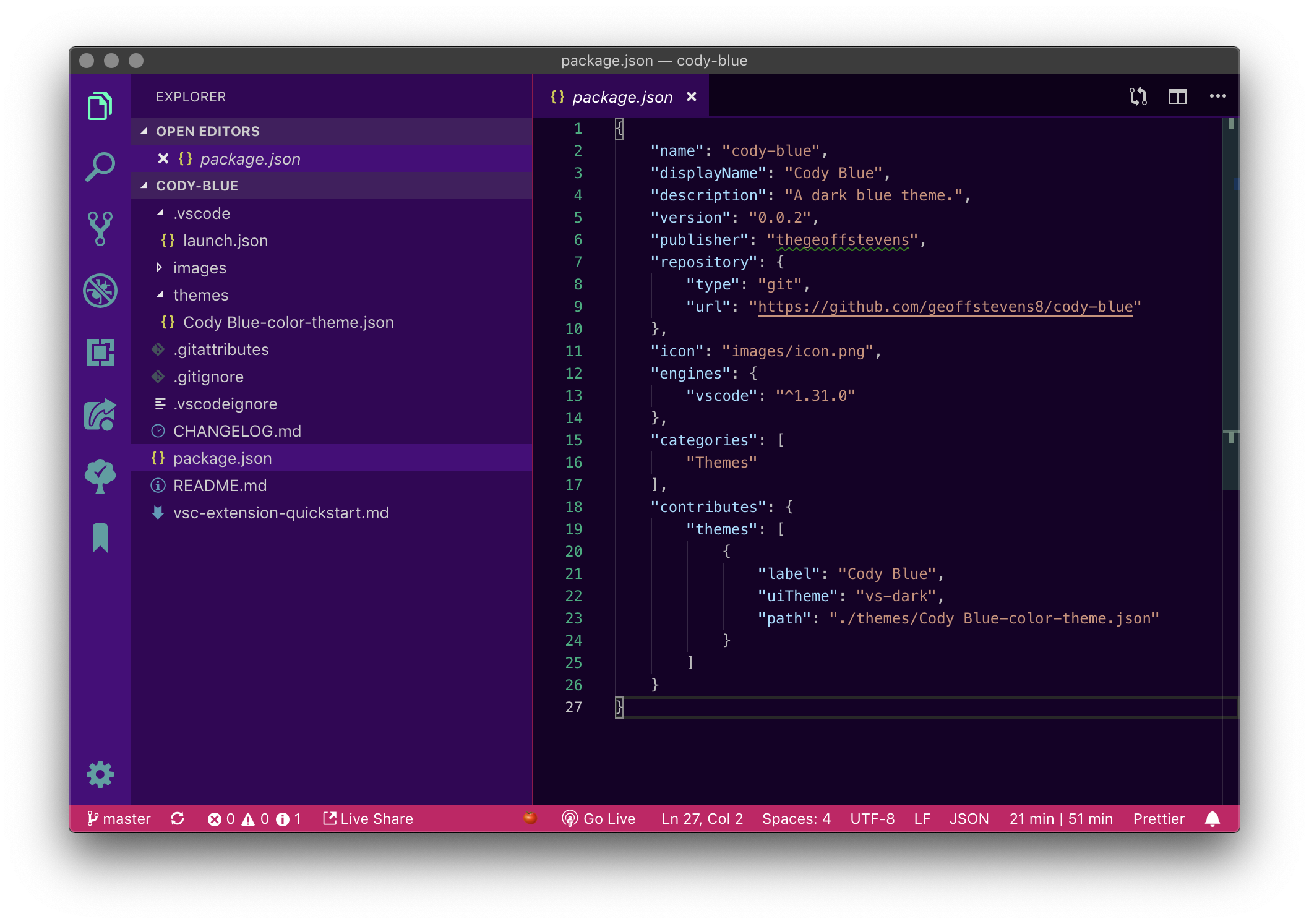Click the tomato Pomodoro icon in status bar
The width and height of the screenshot is (1309, 924).
[531, 818]
